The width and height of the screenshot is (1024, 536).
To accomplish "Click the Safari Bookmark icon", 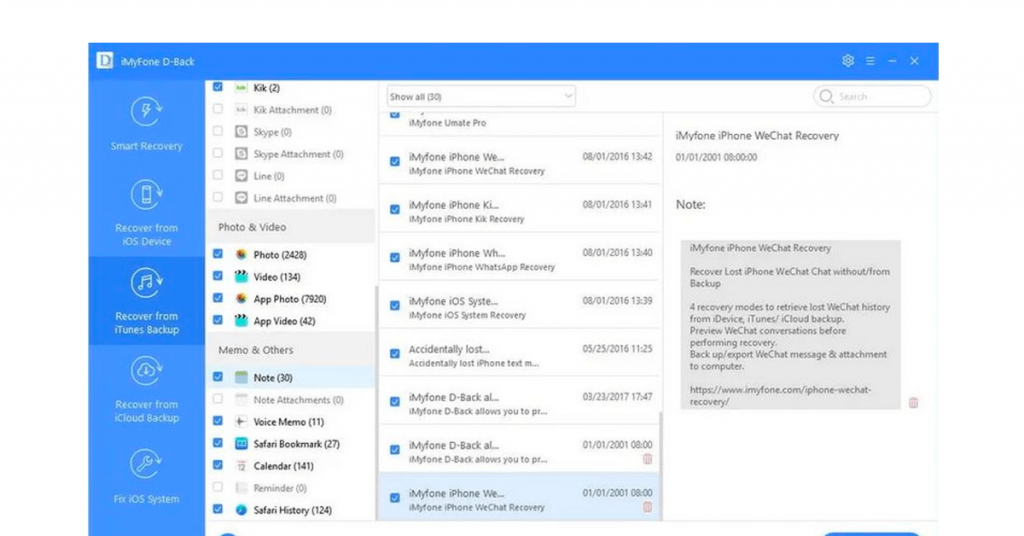I will [241, 443].
